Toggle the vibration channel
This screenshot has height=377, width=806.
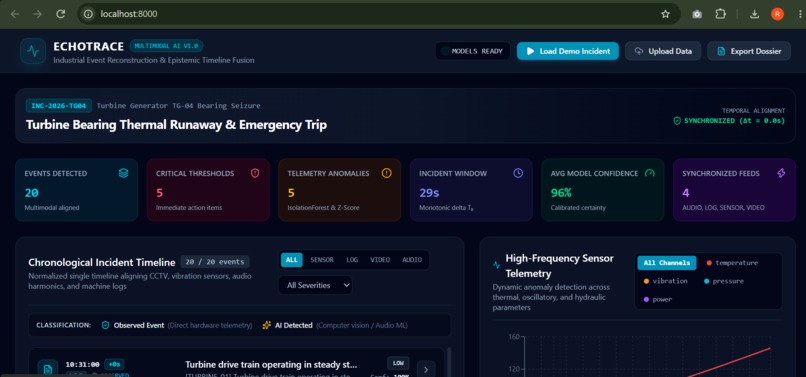(665, 281)
